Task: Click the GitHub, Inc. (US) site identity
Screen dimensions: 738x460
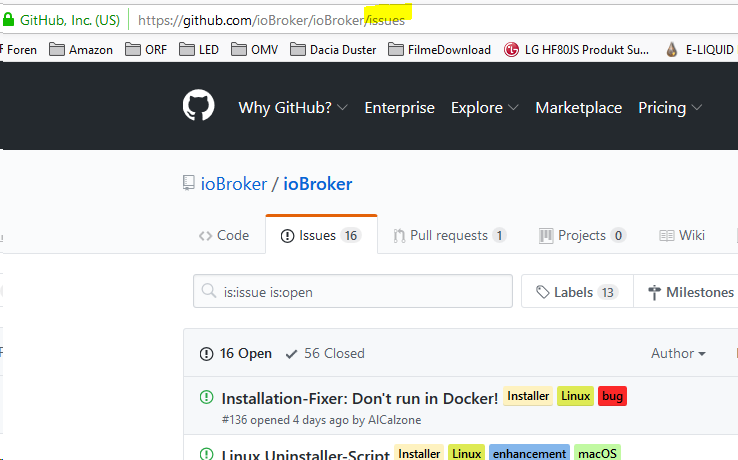Action: point(70,20)
